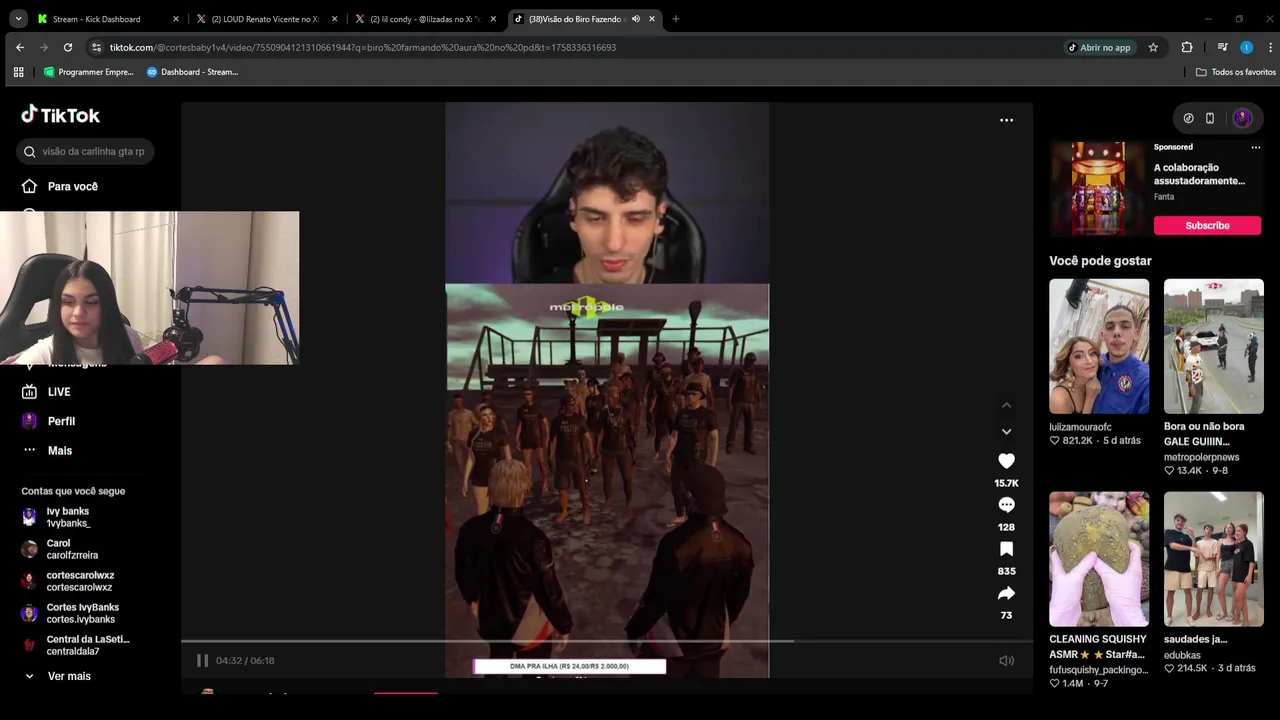
Task: Click the phone app icon in top-right pill
Action: (1209, 118)
